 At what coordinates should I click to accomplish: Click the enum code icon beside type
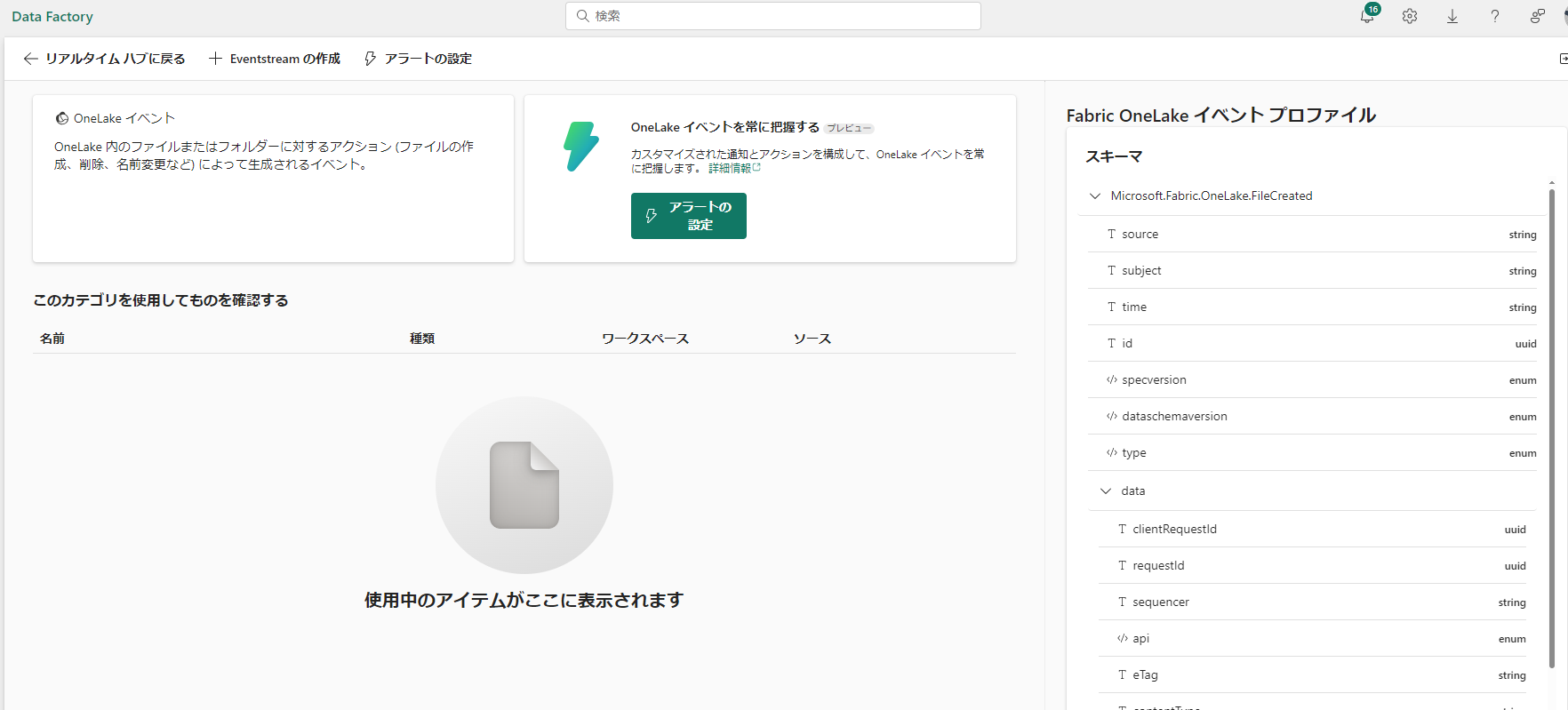(x=1111, y=452)
